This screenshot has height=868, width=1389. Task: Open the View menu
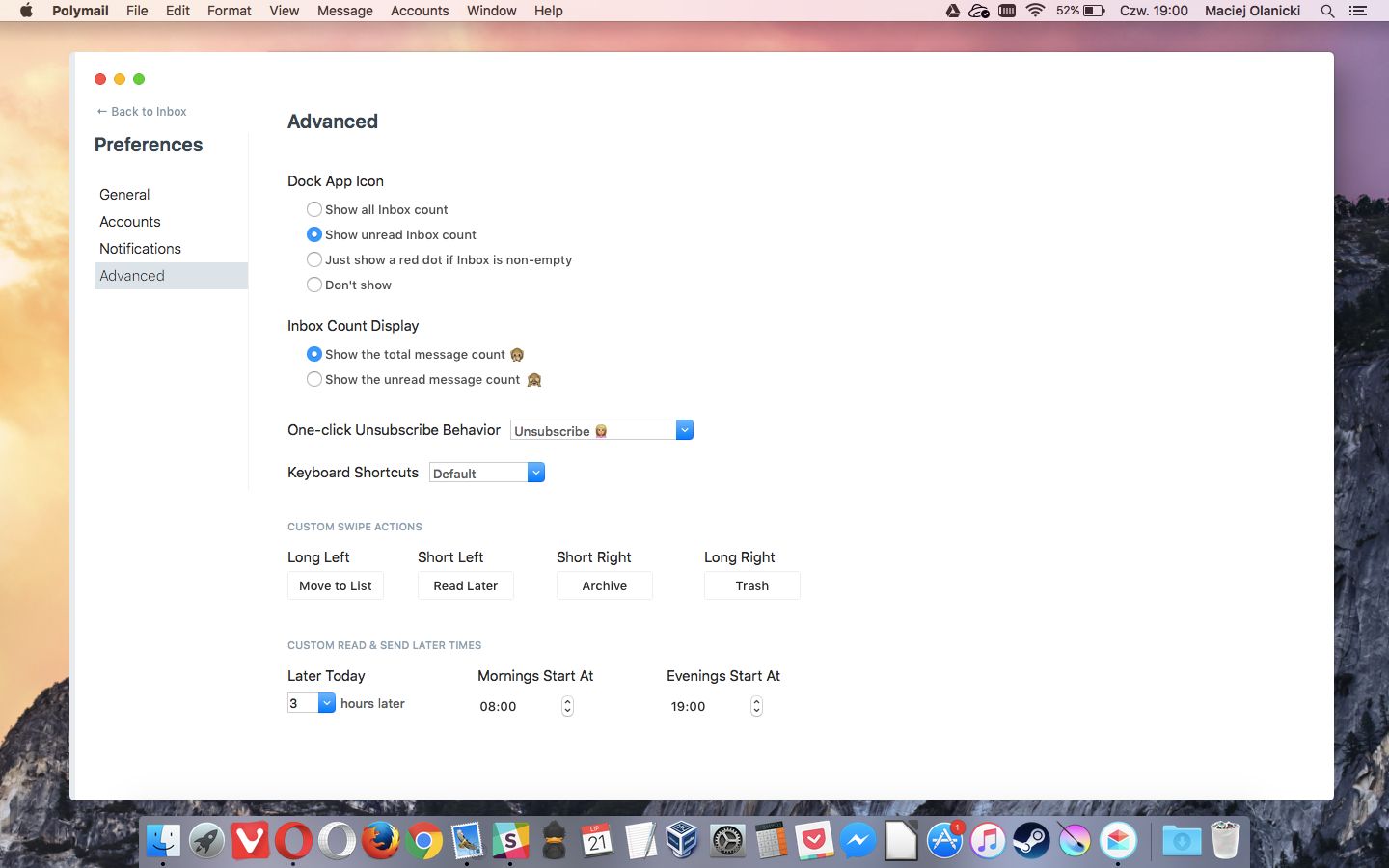tap(284, 11)
